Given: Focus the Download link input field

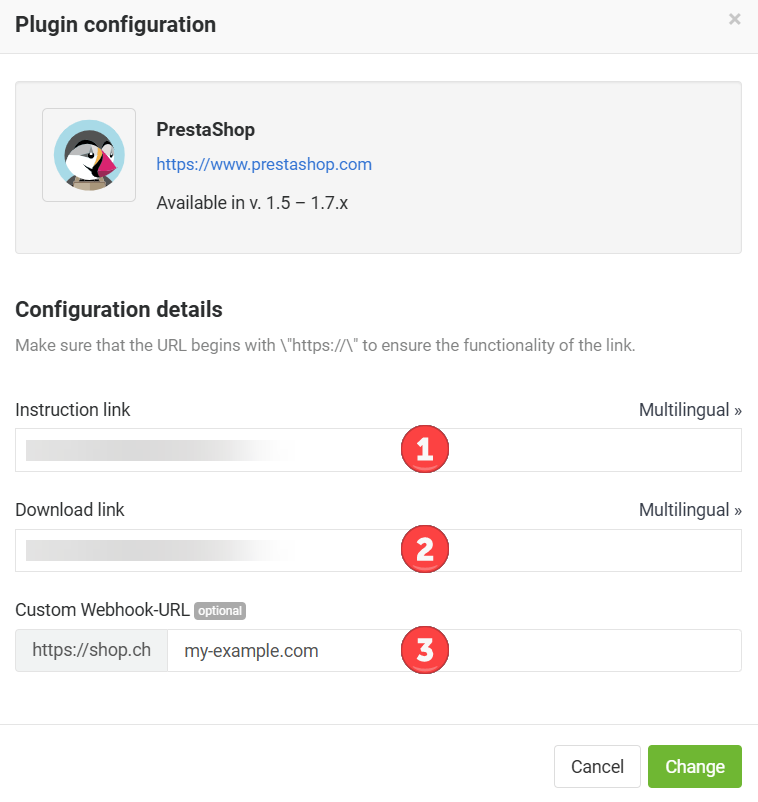Looking at the screenshot, I should tap(378, 550).
